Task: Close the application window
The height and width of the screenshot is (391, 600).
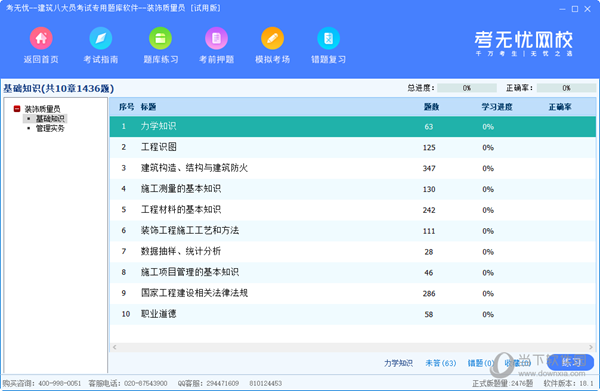Action: [588, 9]
